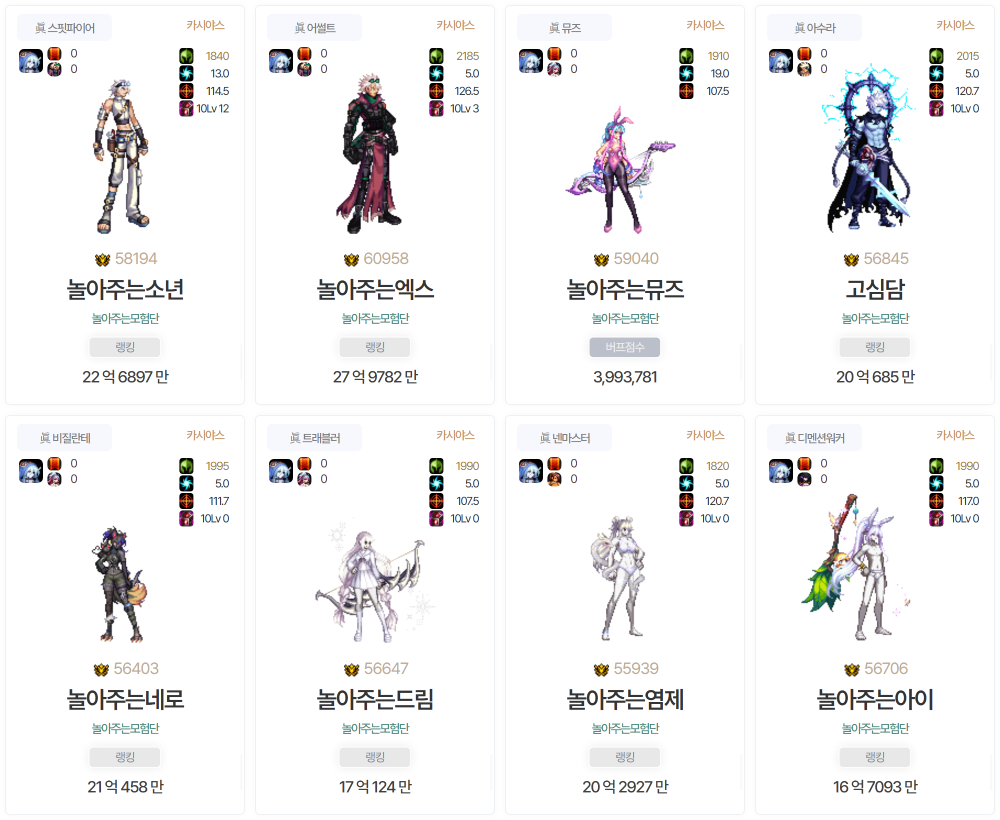The image size is (1000, 820).
Task: Open the 놀아주는모험단 link under 고심담
Action: click(875, 318)
